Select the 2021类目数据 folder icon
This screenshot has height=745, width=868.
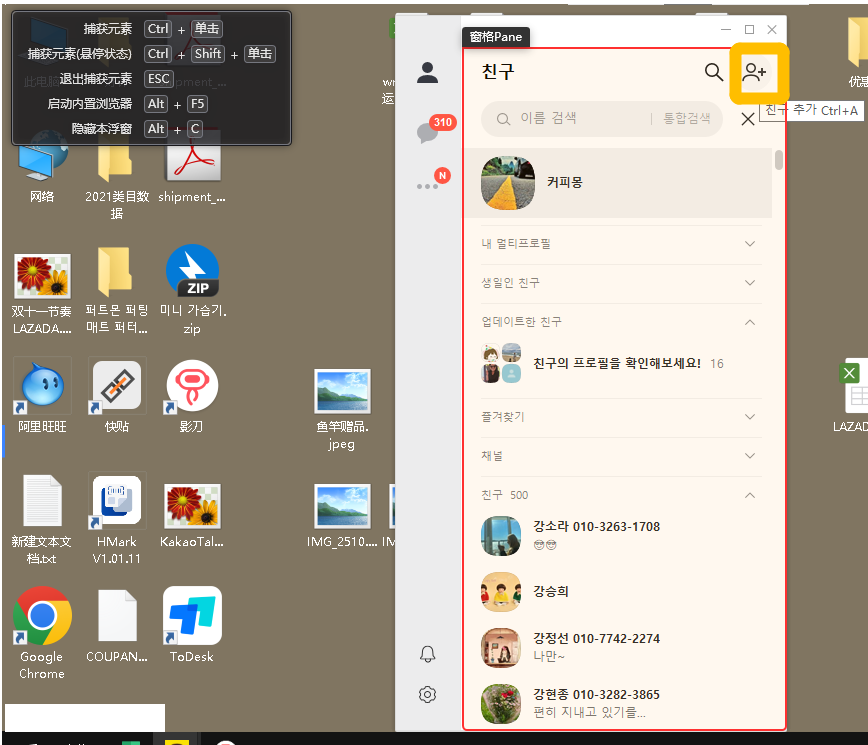(117, 180)
